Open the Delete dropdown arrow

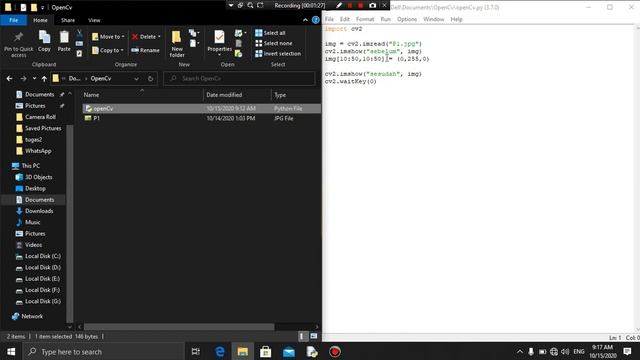tap(159, 37)
